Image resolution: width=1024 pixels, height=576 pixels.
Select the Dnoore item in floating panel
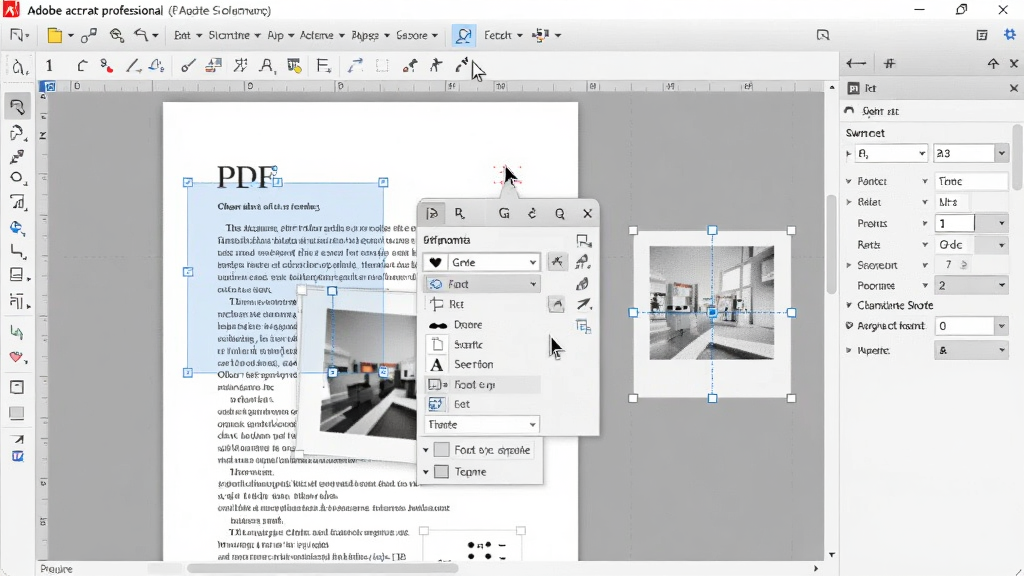(x=482, y=325)
